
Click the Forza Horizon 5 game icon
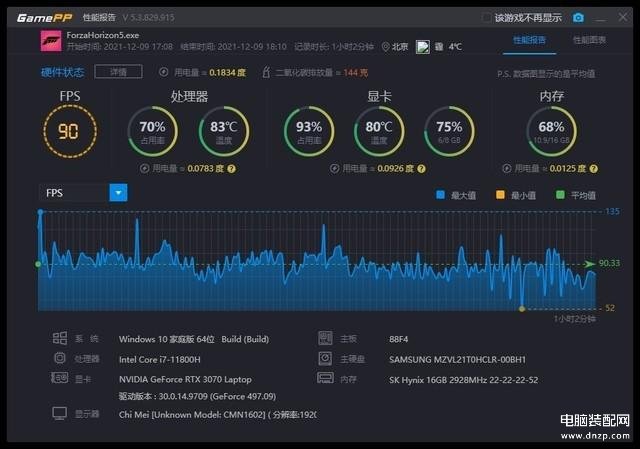[x=51, y=41]
